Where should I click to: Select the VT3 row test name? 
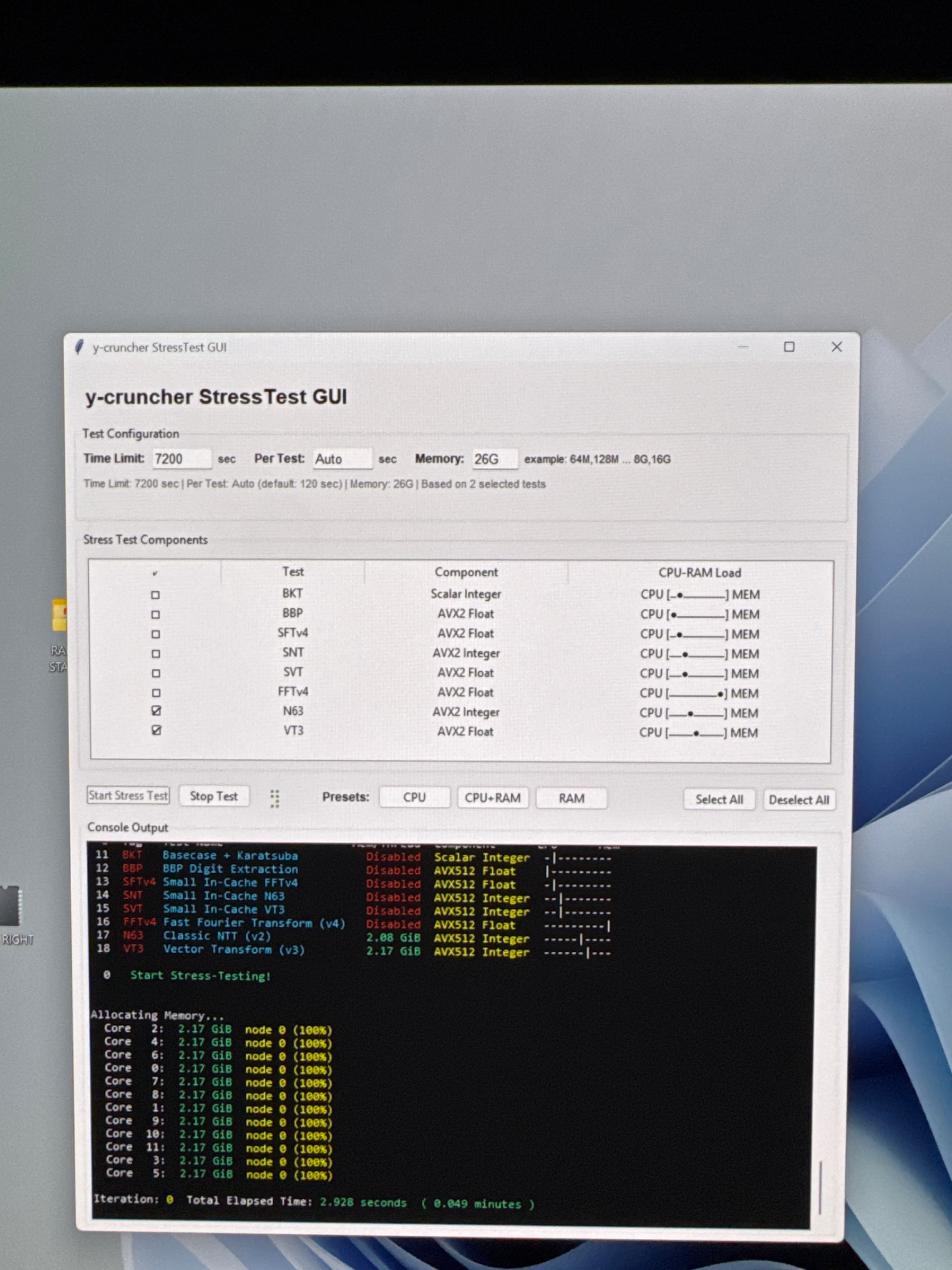pyautogui.click(x=293, y=730)
